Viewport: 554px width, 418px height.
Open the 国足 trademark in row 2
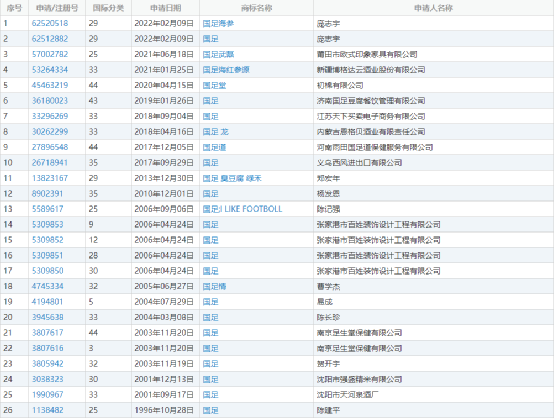[211, 39]
